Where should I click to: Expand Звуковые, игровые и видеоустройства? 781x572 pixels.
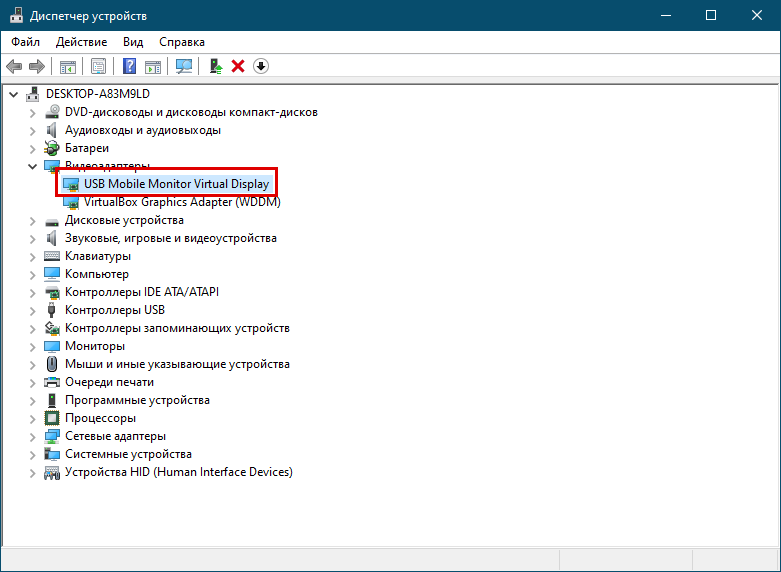point(32,238)
